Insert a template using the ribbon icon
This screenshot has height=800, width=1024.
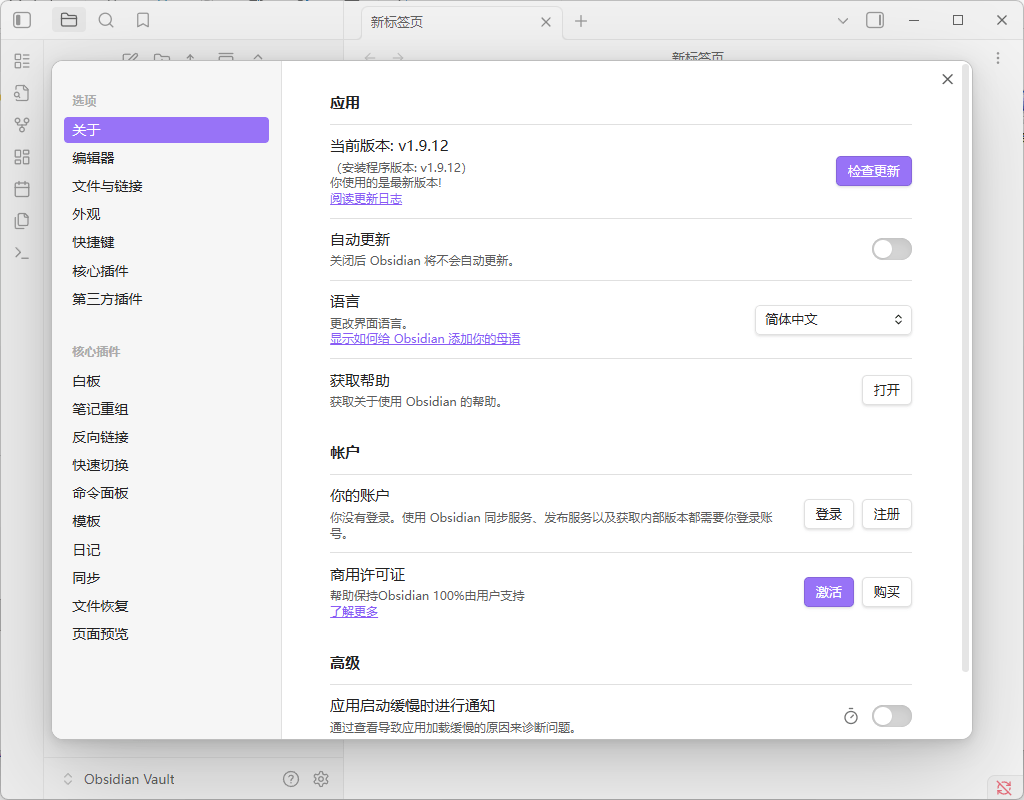[x=22, y=220]
